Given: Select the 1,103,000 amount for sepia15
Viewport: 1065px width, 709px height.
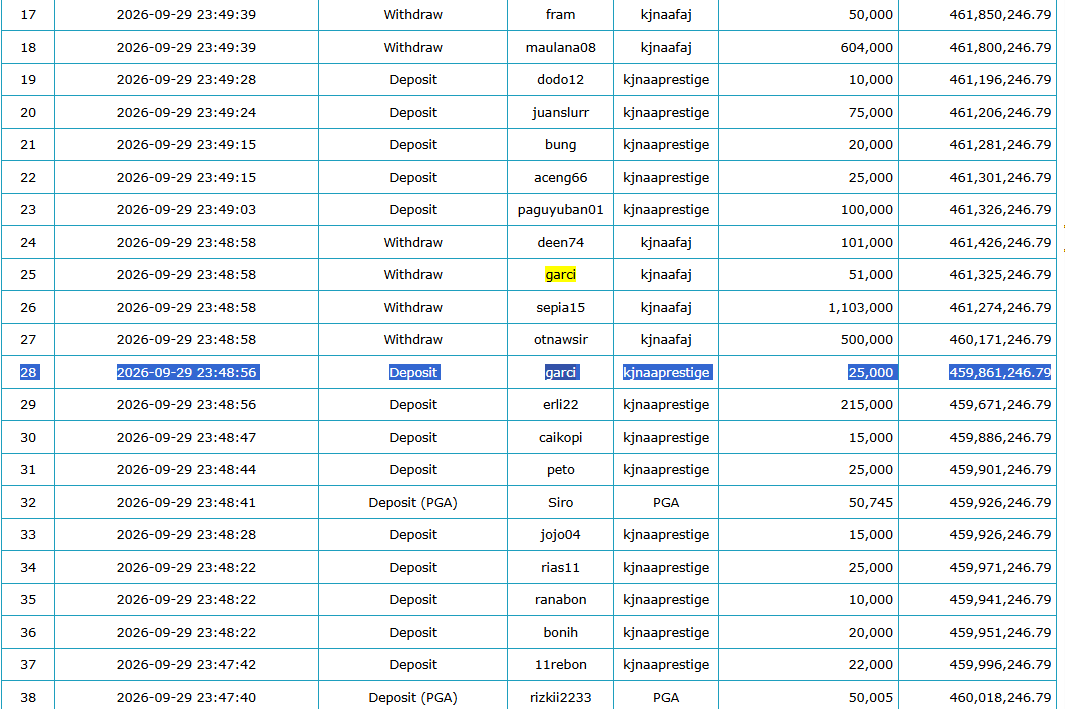Looking at the screenshot, I should coord(860,308).
